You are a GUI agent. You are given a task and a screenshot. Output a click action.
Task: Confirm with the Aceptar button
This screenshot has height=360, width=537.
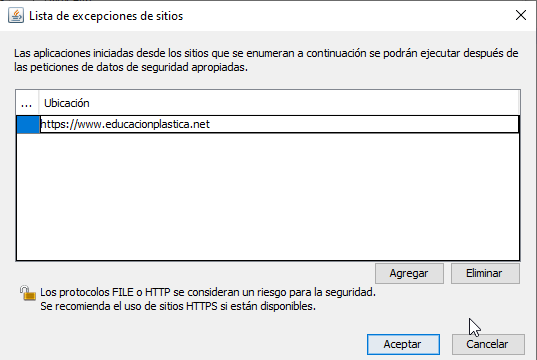tap(403, 344)
